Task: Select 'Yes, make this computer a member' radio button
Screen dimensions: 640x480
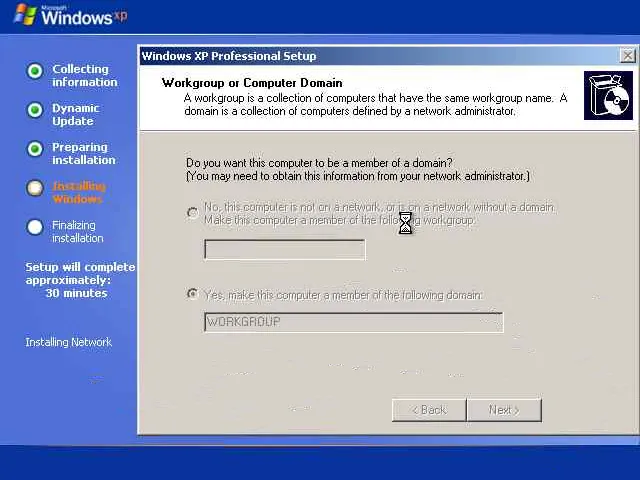Action: click(x=192, y=293)
